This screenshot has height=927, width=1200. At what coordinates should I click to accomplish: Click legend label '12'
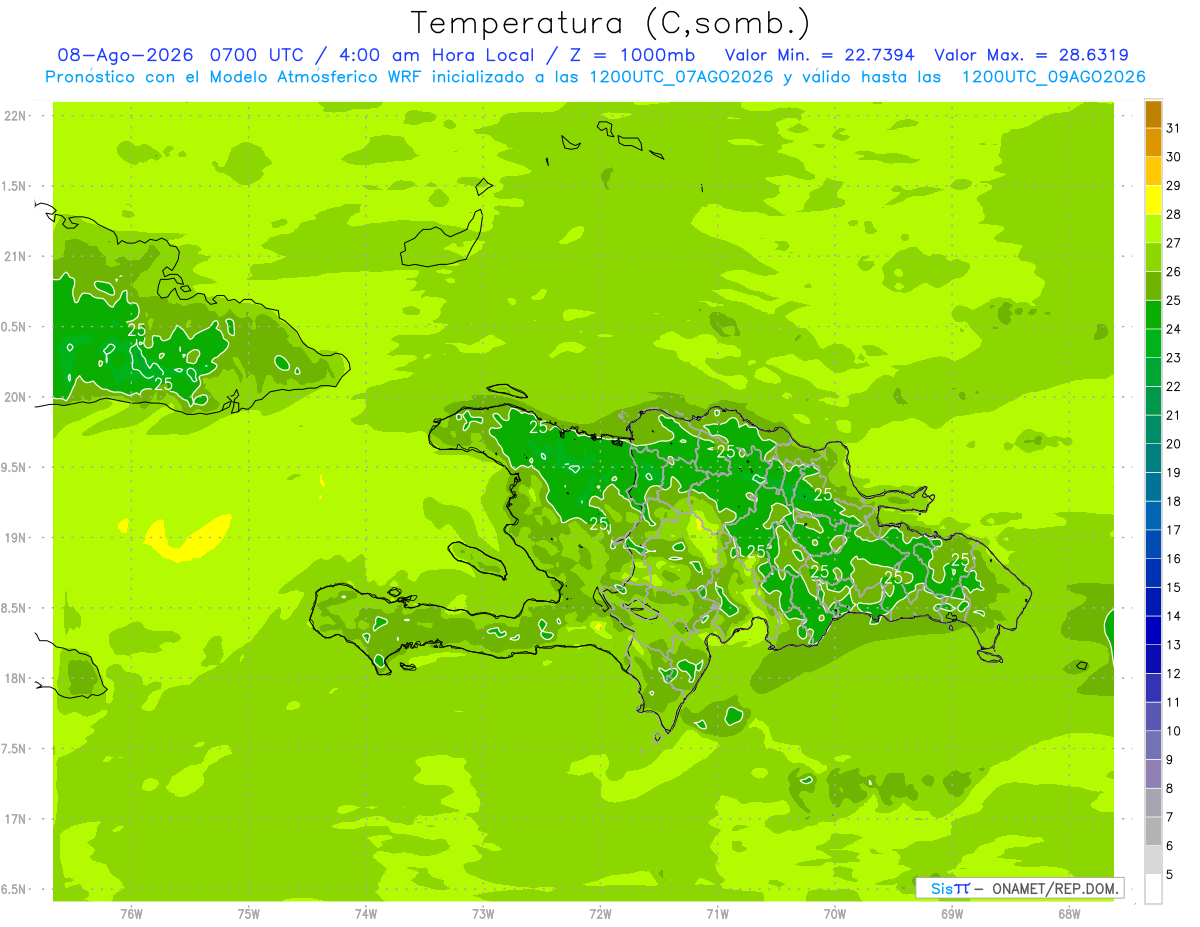1174,674
